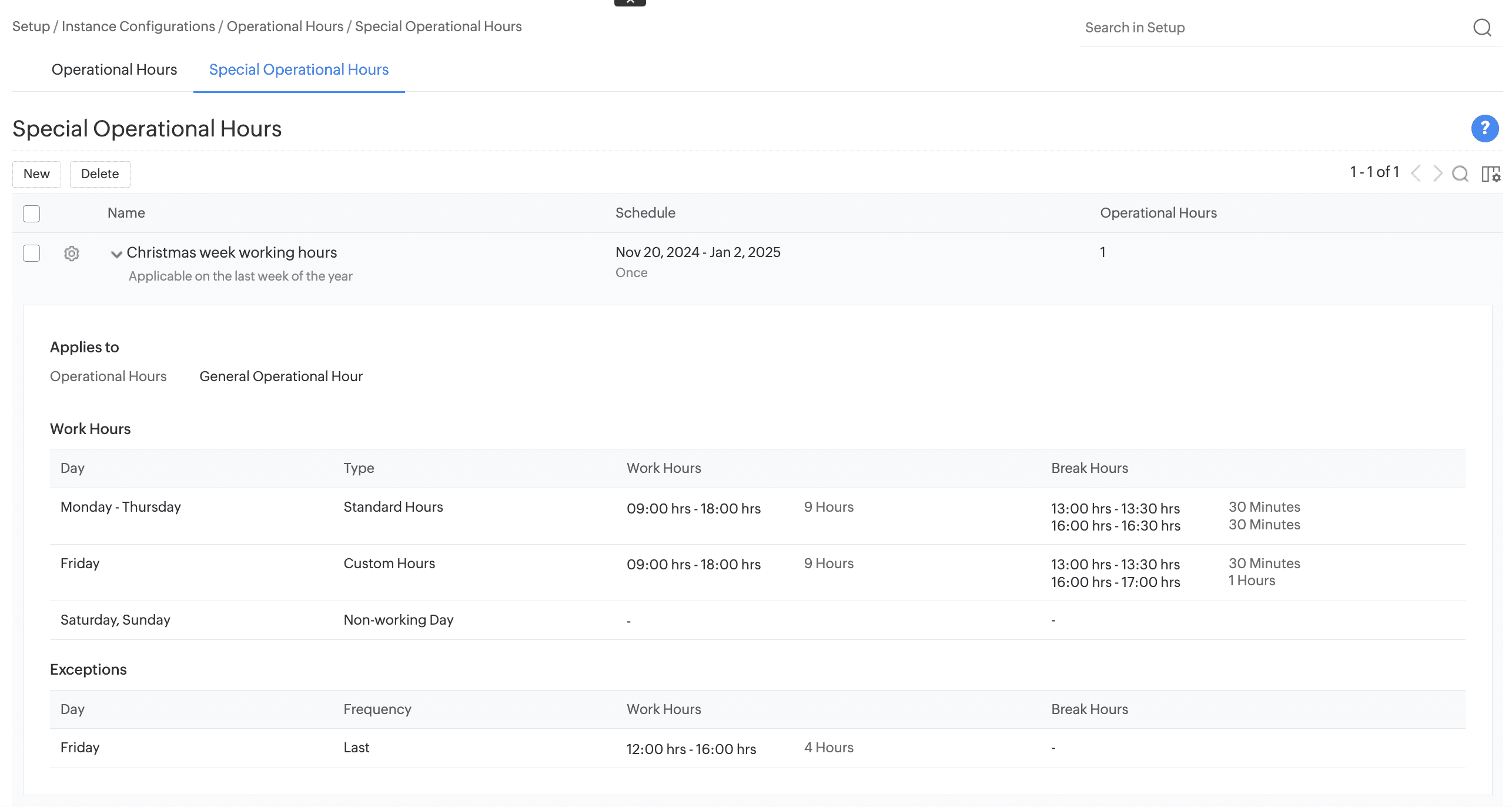The height and width of the screenshot is (807, 1512).
Task: Click the close handle at top center
Action: 630,2
